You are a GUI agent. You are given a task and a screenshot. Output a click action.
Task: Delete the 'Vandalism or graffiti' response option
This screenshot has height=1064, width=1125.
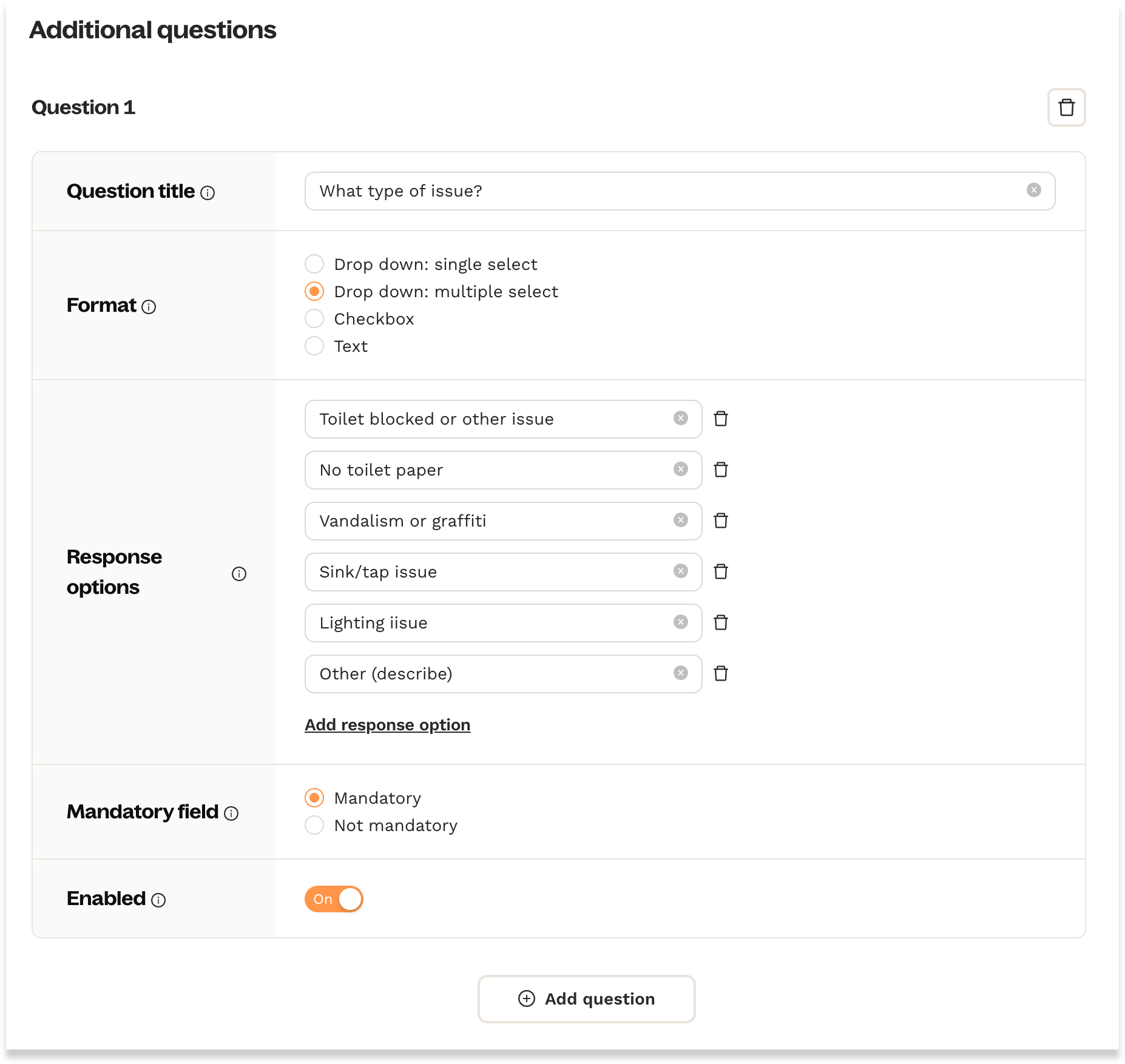tap(720, 520)
